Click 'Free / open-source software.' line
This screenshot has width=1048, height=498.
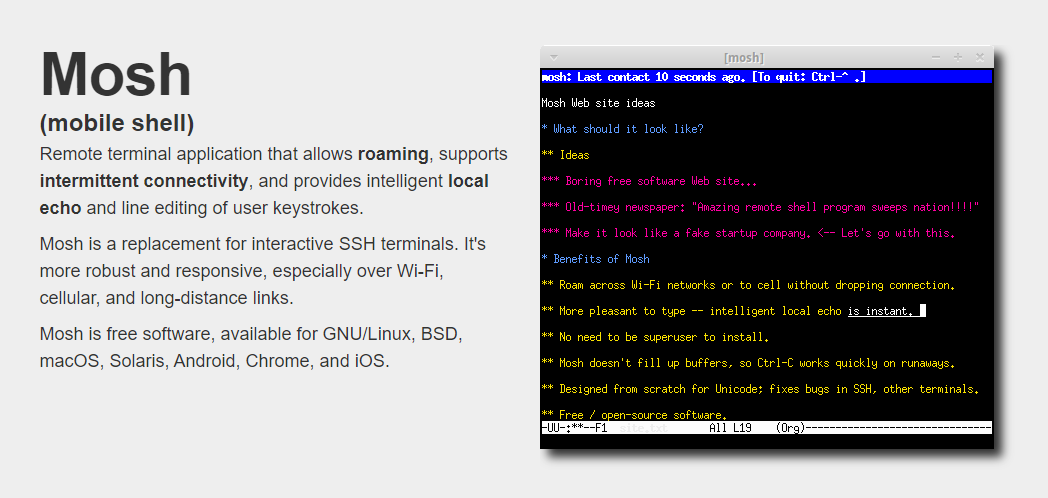pyautogui.click(x=634, y=415)
